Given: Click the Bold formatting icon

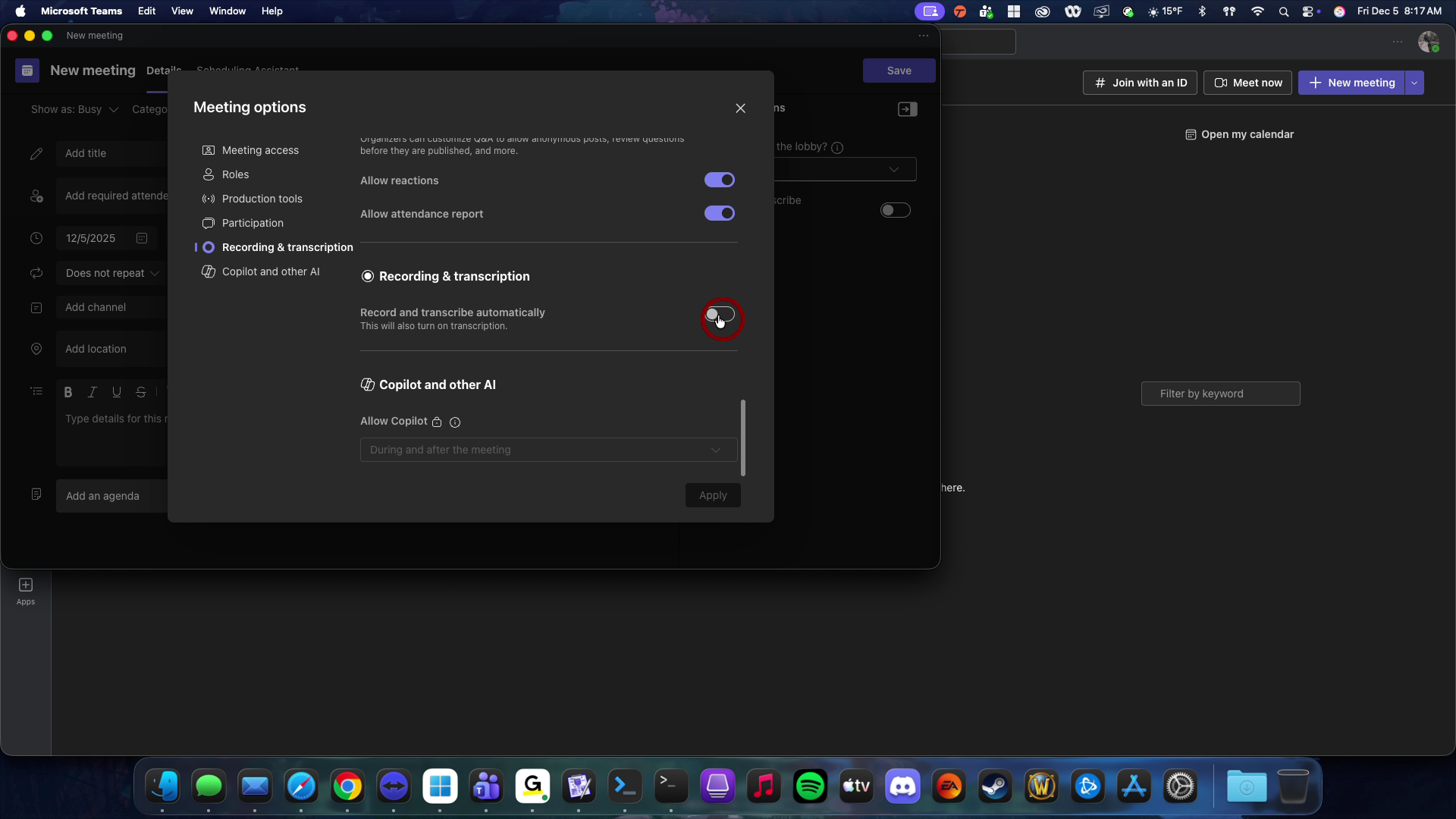Looking at the screenshot, I should pos(68,392).
